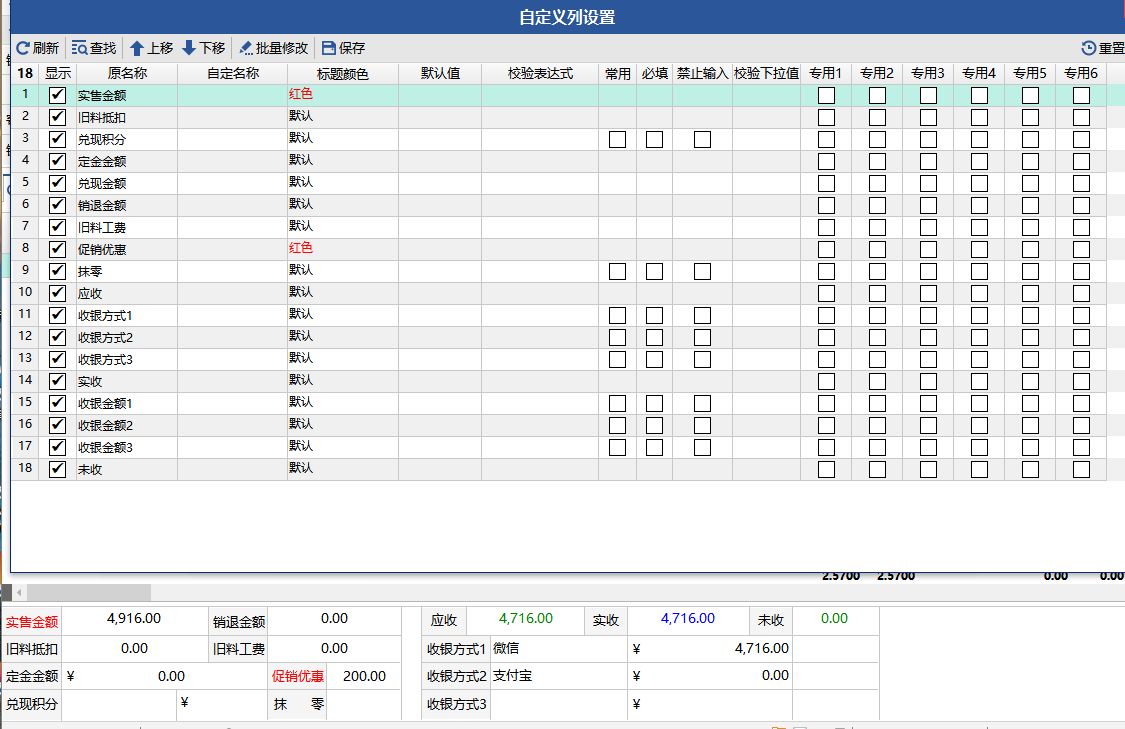Open batch modify (批量修改) tool
The height and width of the screenshot is (729, 1125).
point(246,48)
